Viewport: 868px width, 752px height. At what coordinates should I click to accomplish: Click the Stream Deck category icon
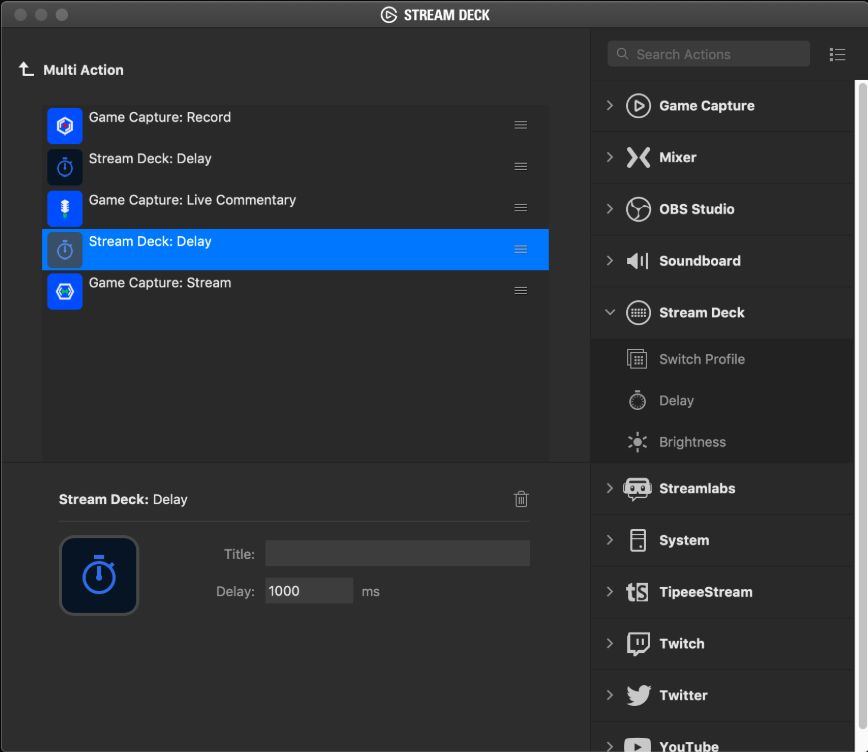[638, 313]
